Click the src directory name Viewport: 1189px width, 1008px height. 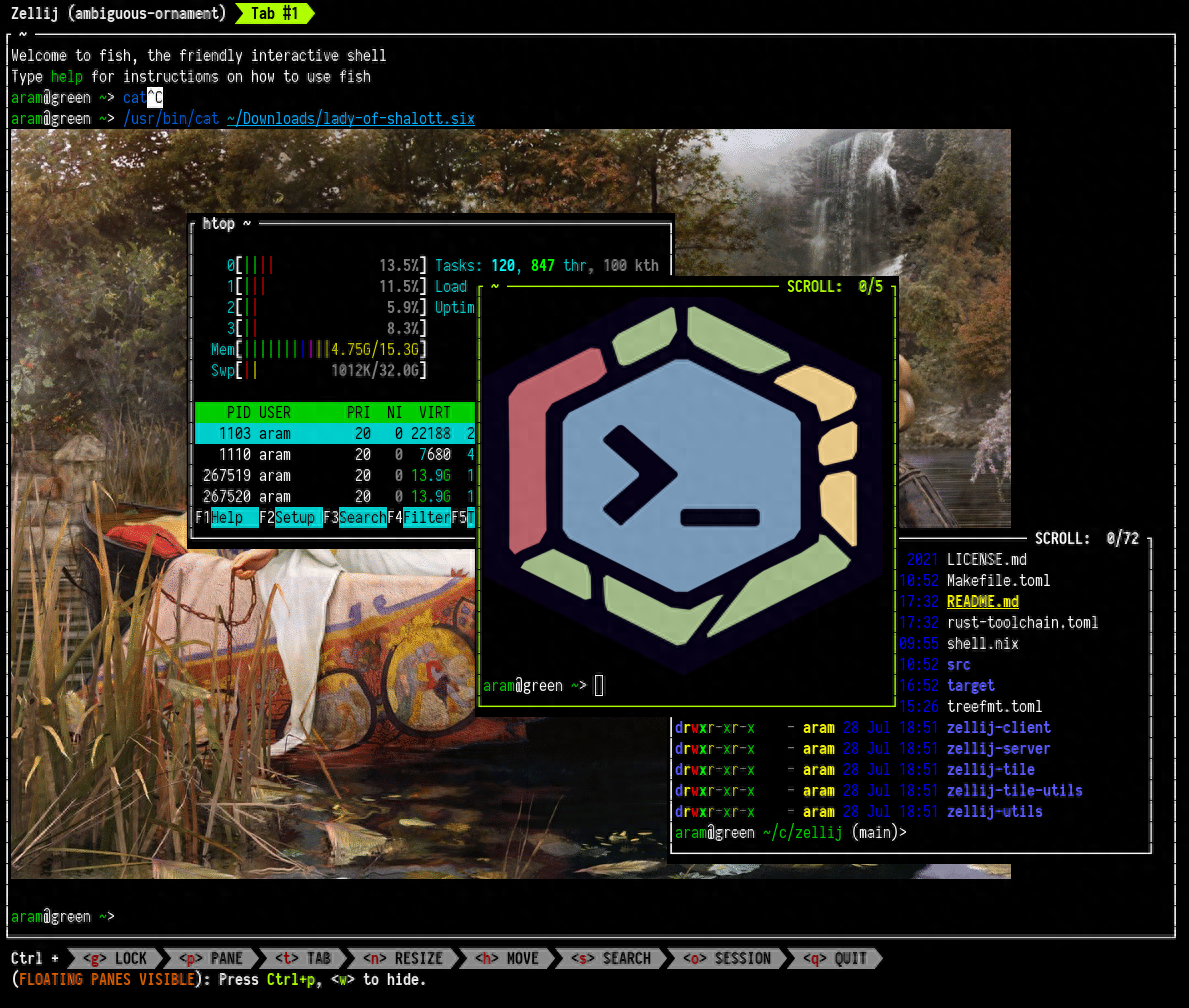(x=958, y=665)
